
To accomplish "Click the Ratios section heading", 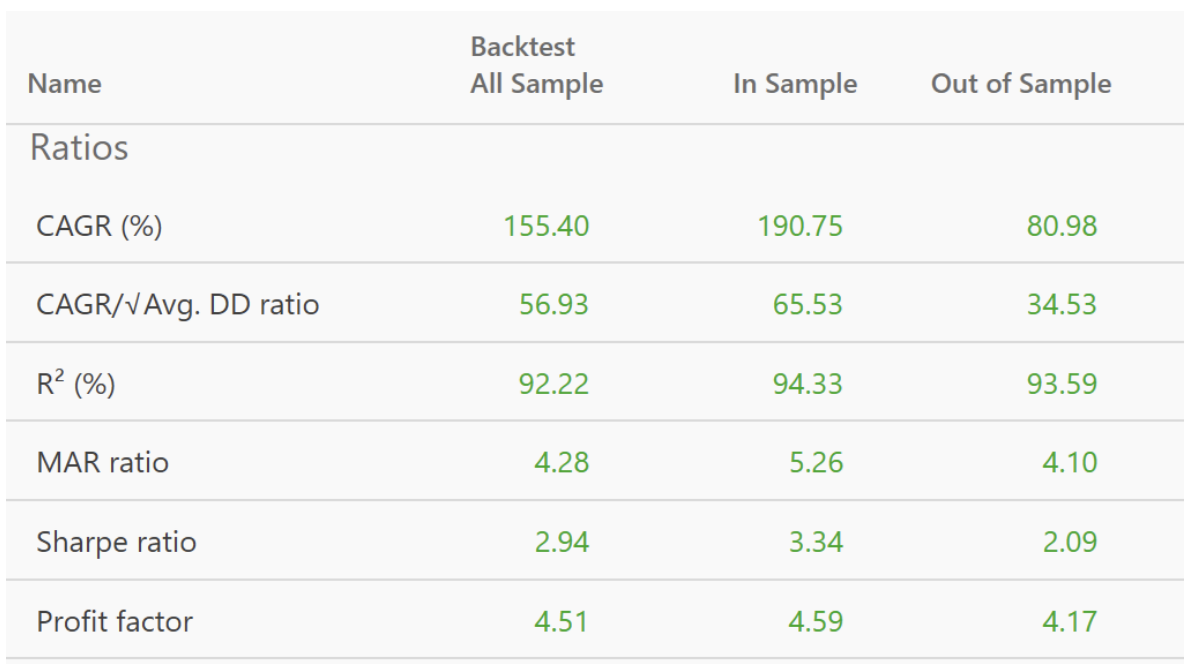I will point(79,148).
